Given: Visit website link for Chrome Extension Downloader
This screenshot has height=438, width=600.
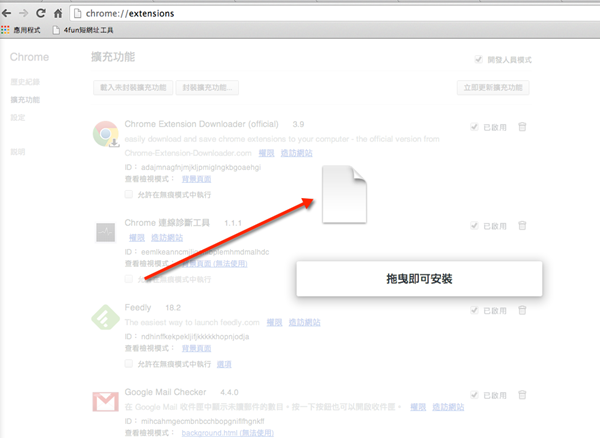Looking at the screenshot, I should pyautogui.click(x=297, y=153).
